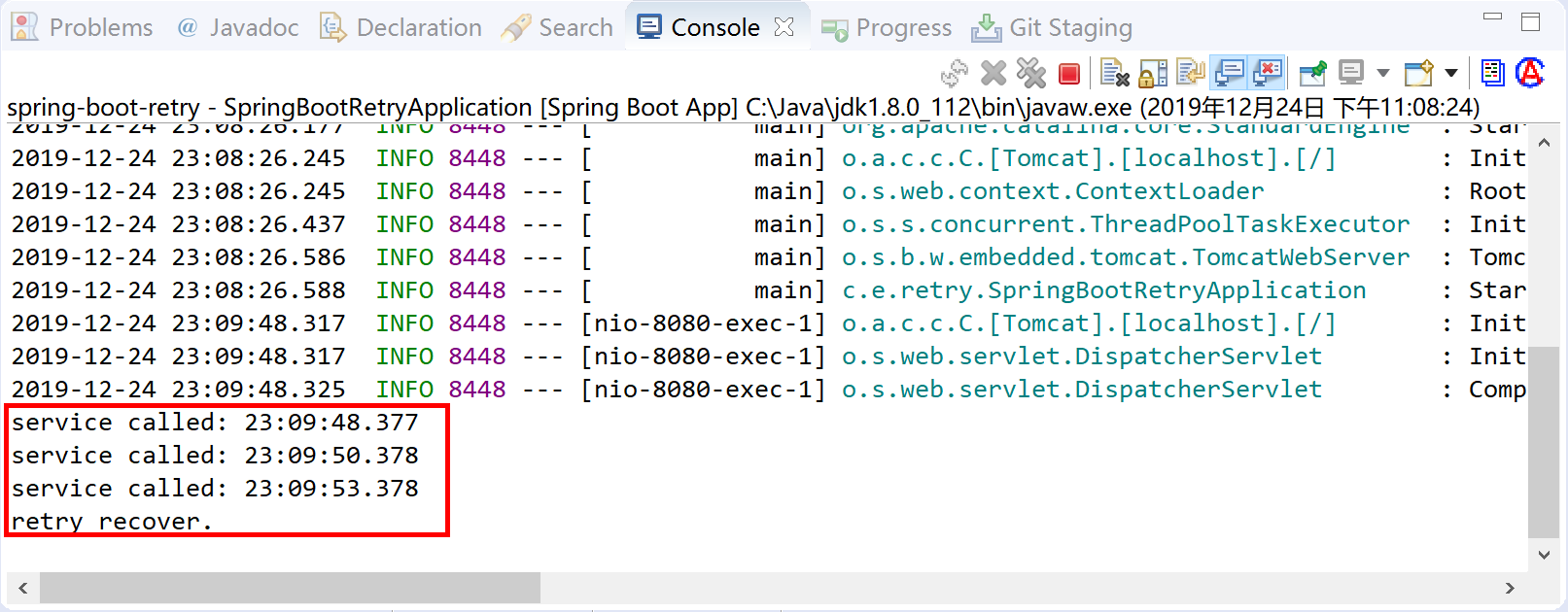Toggle Show Console on standard error change
The image size is (1568, 612).
coord(1268,73)
